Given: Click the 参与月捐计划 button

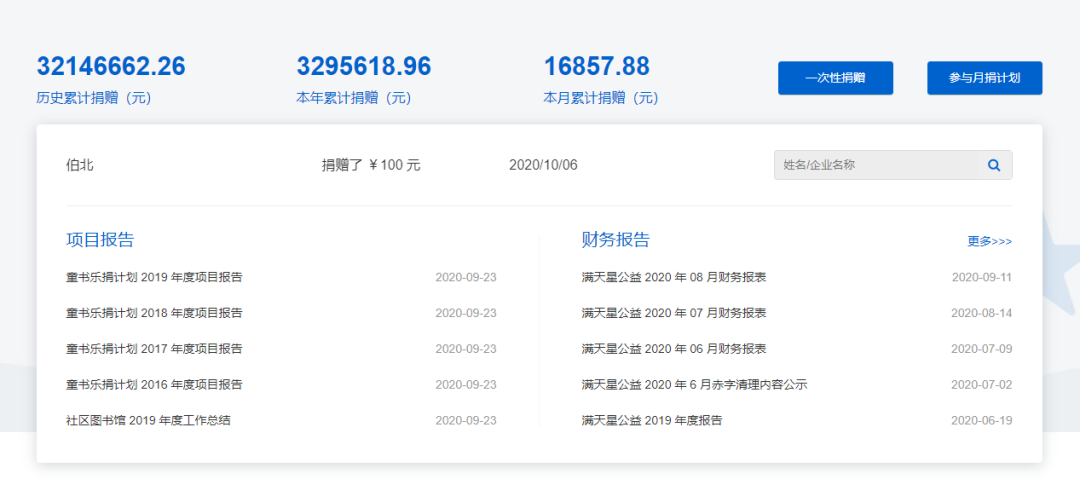Looking at the screenshot, I should tap(984, 78).
